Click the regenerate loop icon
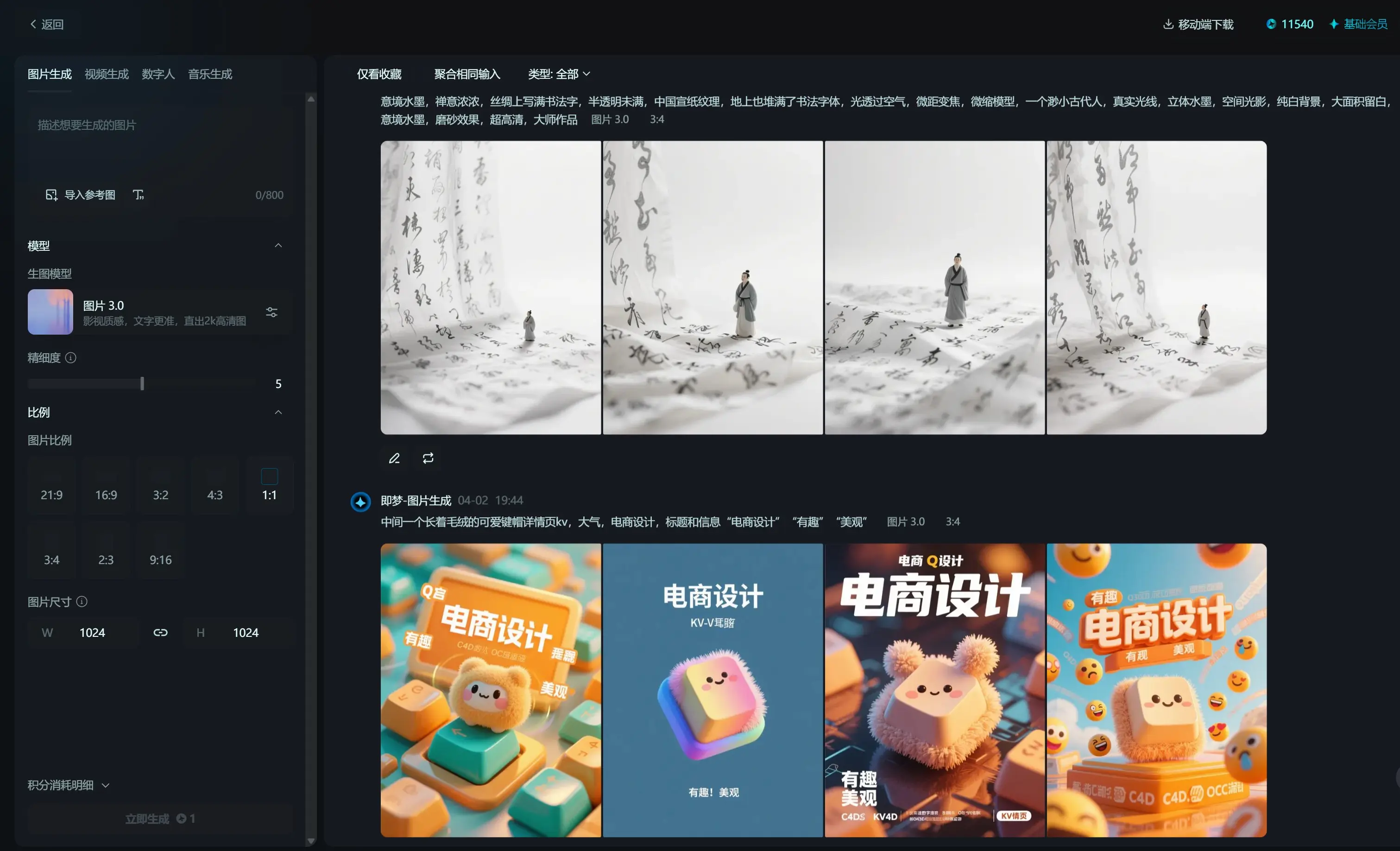This screenshot has height=851, width=1400. coord(428,458)
